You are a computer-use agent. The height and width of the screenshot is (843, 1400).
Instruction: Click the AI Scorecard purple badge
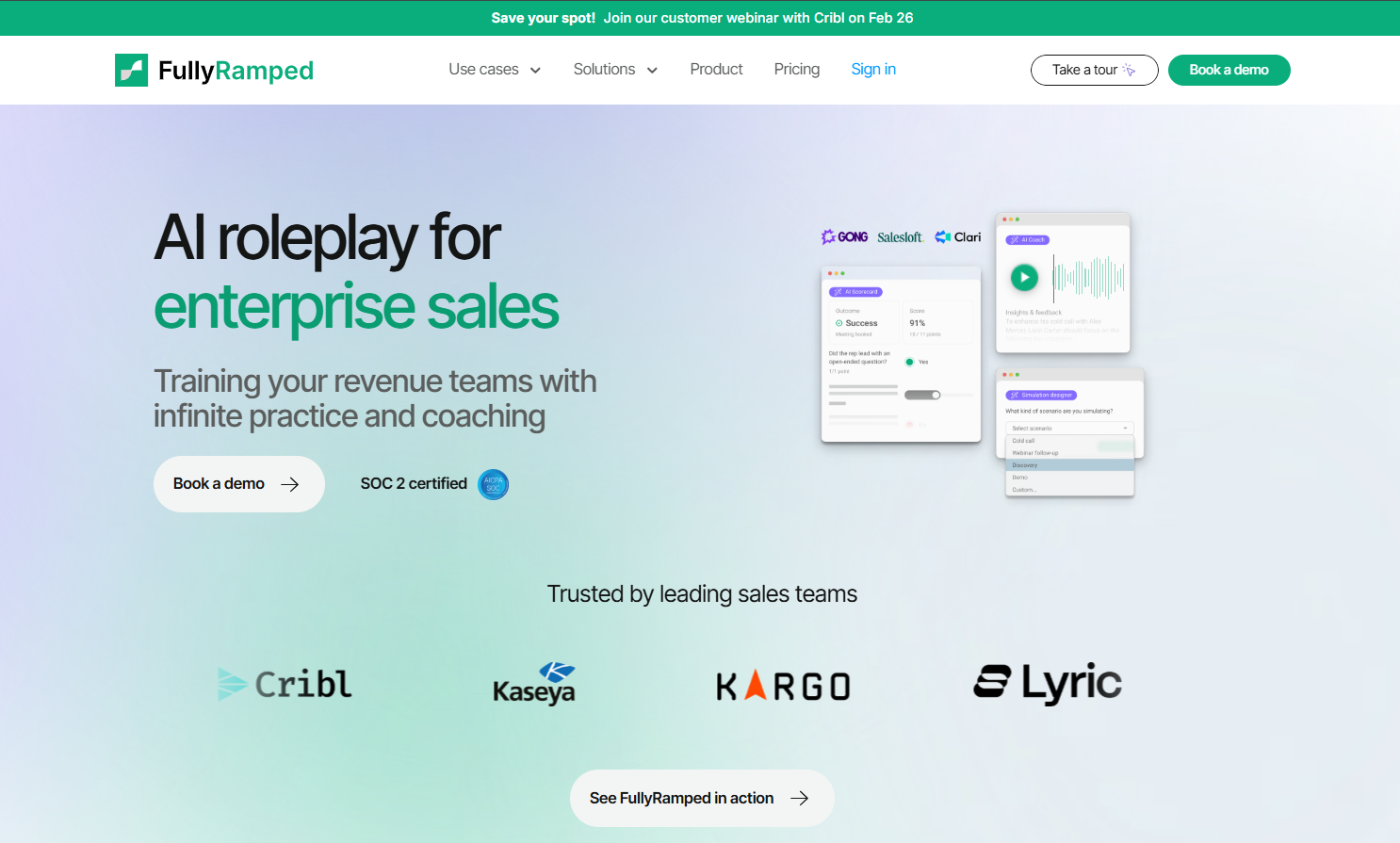(x=855, y=292)
